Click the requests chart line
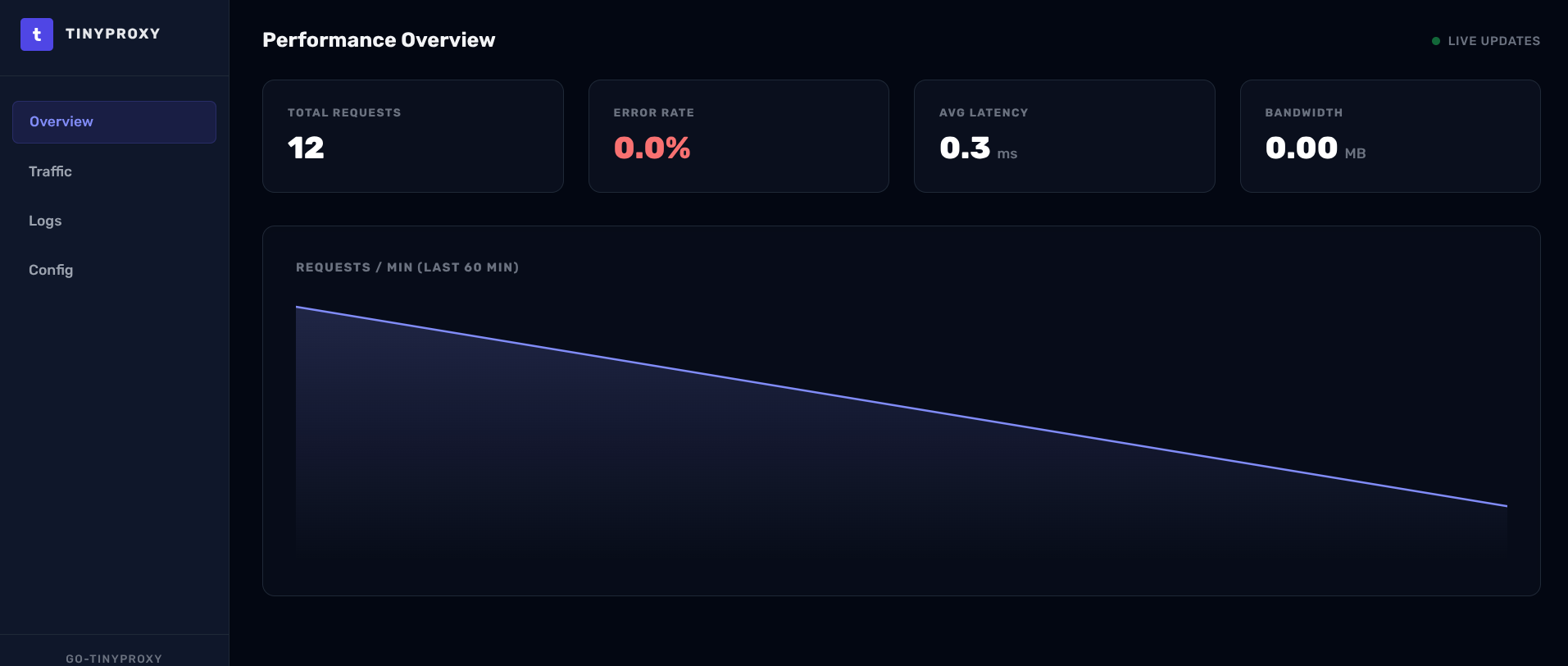Screen dimensions: 1568x666 coord(902,407)
